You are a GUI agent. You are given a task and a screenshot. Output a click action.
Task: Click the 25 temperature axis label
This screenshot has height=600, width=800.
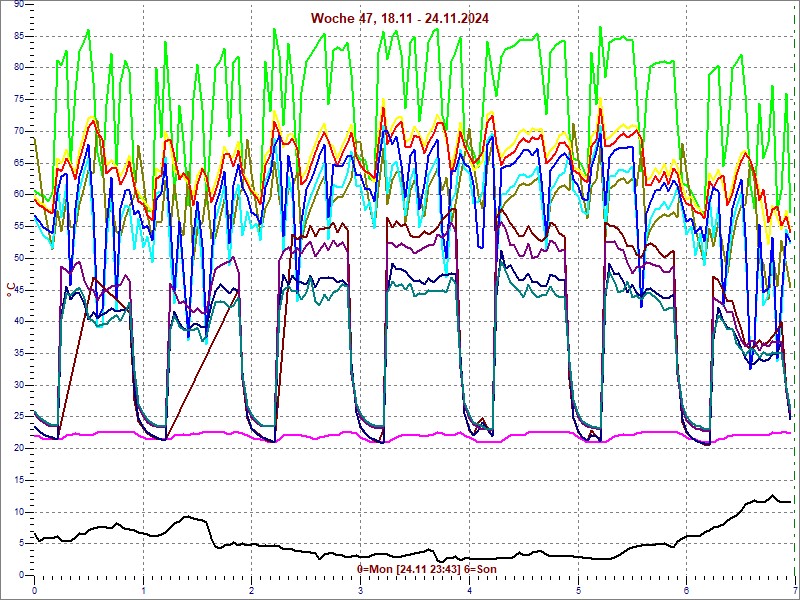18,417
